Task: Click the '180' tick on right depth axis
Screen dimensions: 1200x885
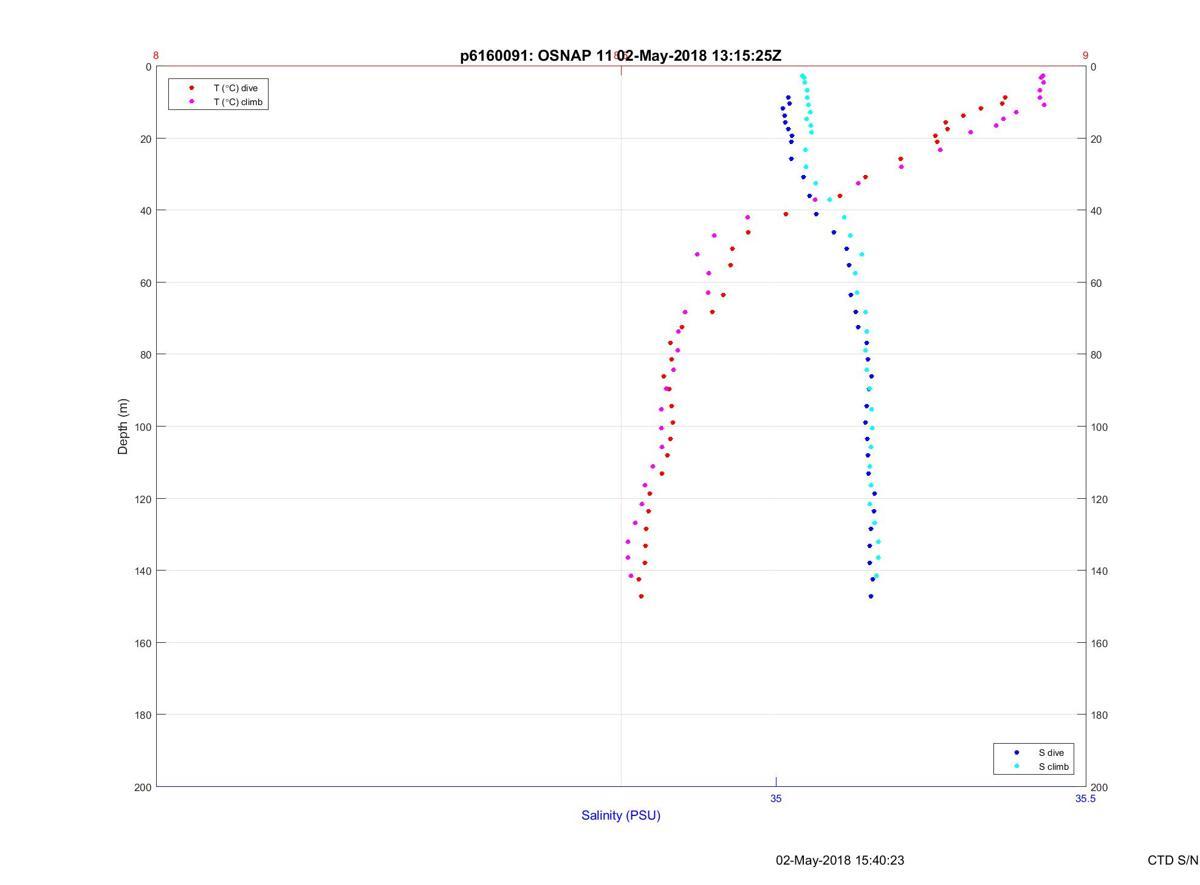Action: click(x=1100, y=715)
